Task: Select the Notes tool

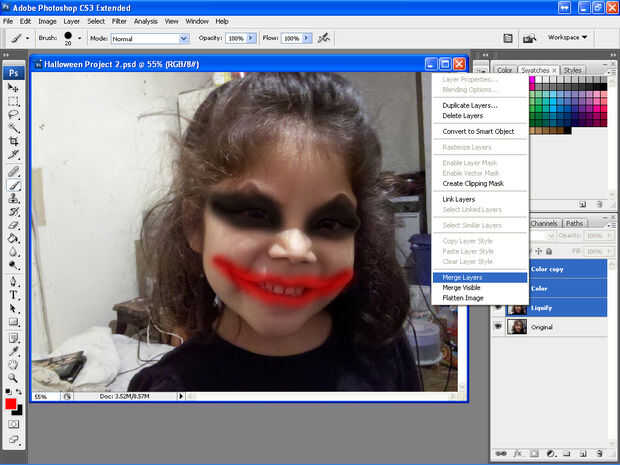Action: click(13, 338)
